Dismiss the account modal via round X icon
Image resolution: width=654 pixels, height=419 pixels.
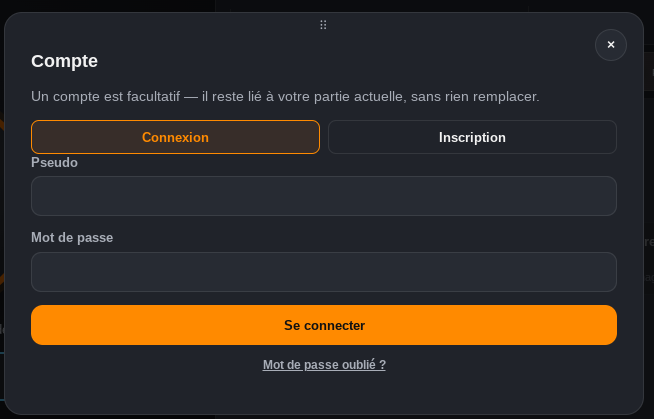[611, 45]
